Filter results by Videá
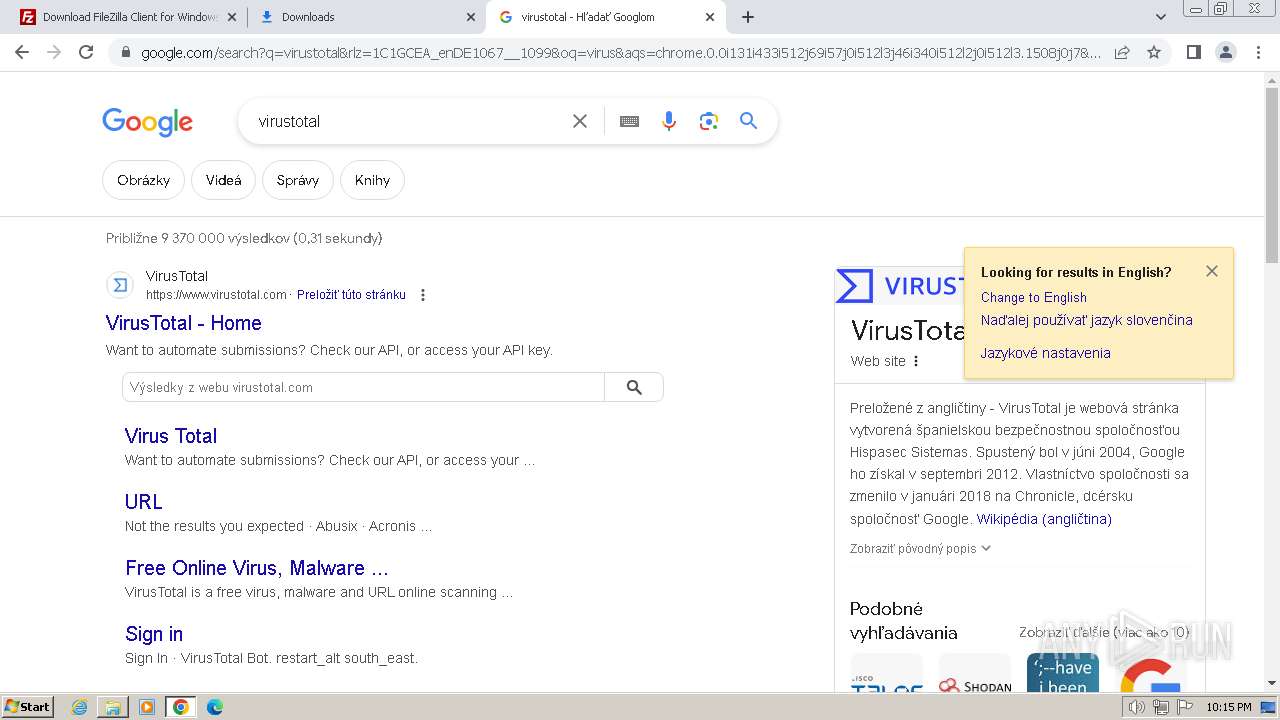 [223, 180]
